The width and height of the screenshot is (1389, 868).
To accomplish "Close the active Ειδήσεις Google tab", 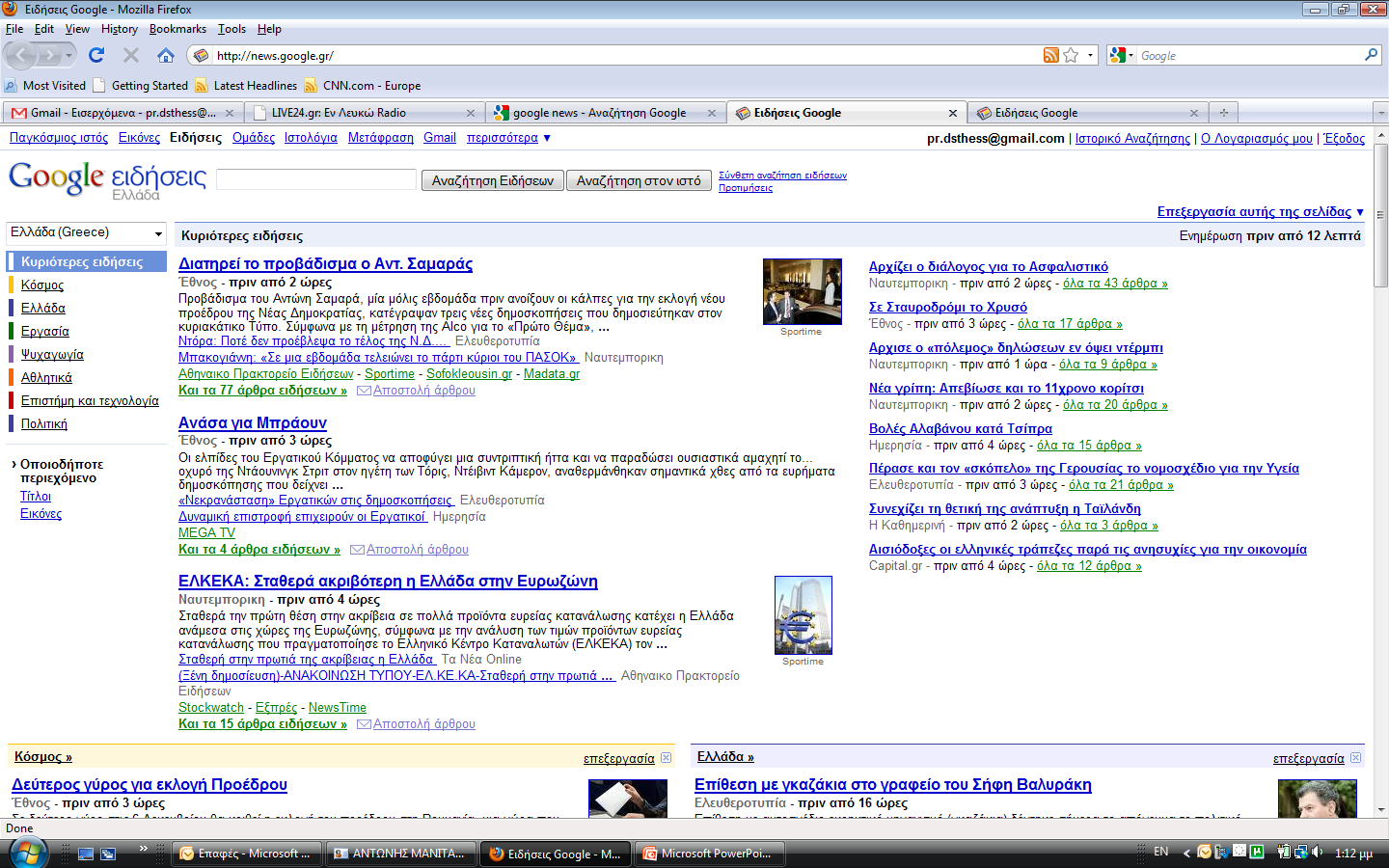I will click(953, 113).
